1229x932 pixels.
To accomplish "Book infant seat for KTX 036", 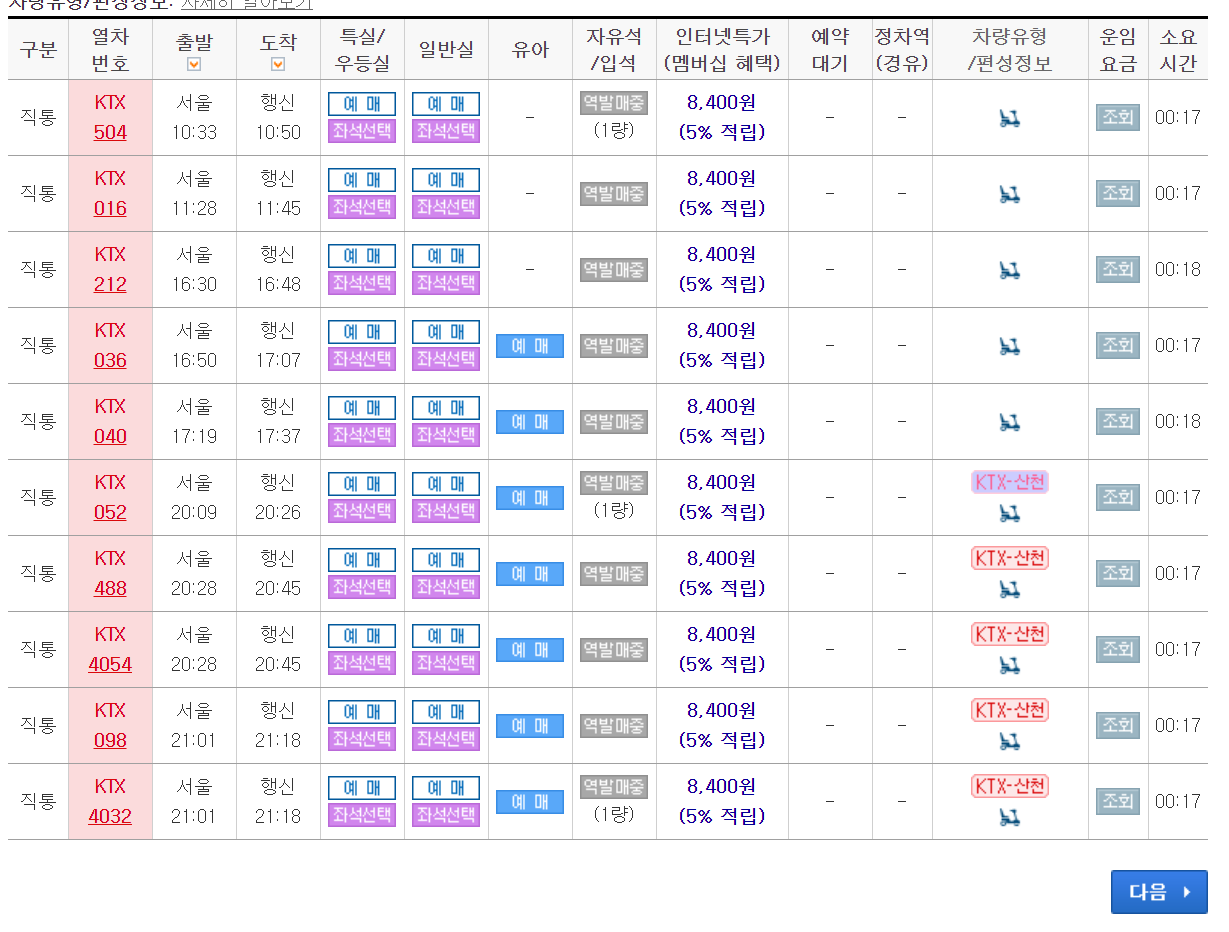I will [x=530, y=346].
